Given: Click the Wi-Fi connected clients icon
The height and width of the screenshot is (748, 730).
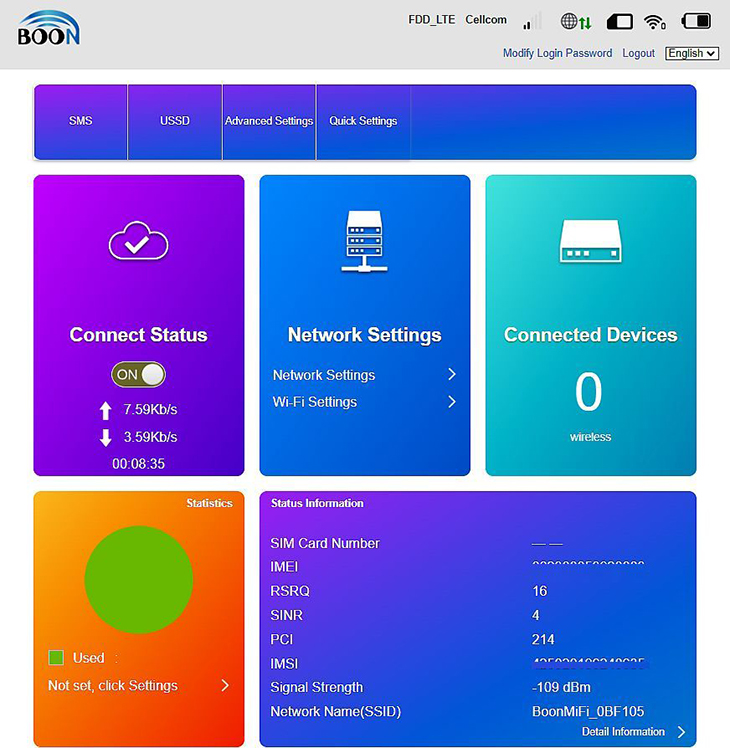Looking at the screenshot, I should click(x=655, y=21).
